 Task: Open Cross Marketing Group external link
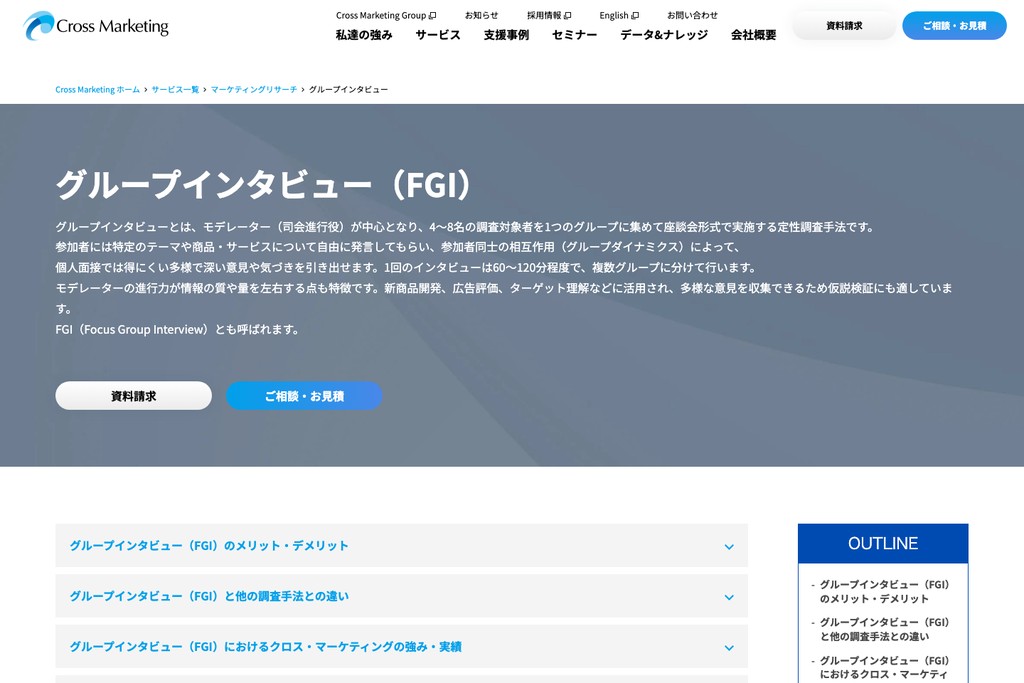[x=386, y=15]
